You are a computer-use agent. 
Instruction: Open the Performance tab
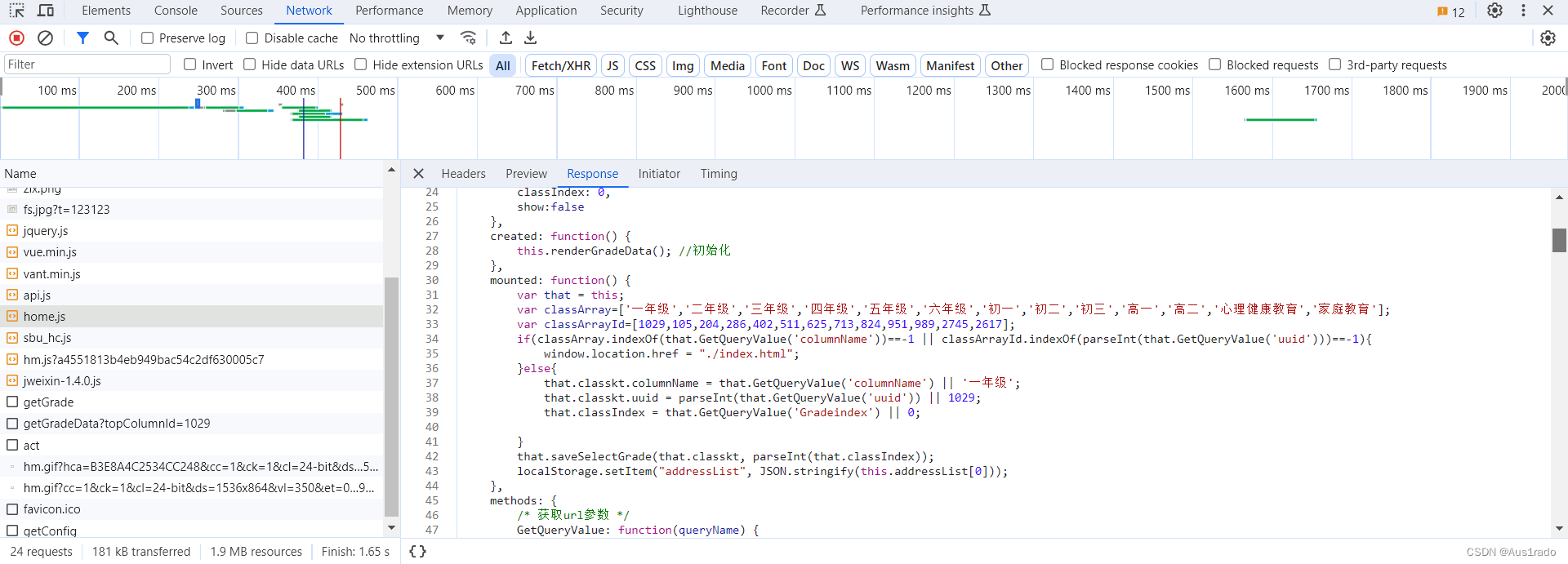(x=390, y=11)
